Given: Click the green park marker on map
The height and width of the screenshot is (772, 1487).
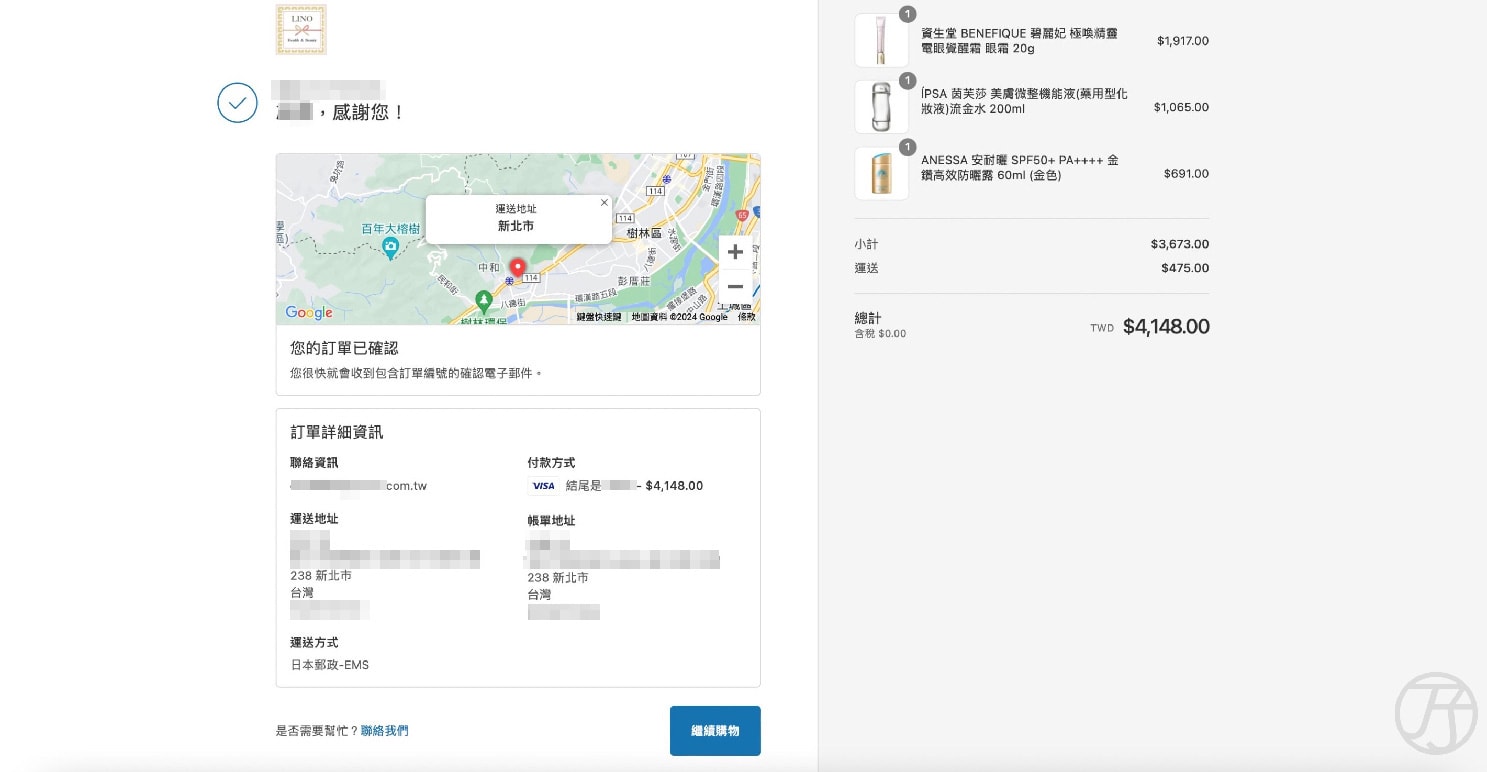Looking at the screenshot, I should pyautogui.click(x=484, y=300).
